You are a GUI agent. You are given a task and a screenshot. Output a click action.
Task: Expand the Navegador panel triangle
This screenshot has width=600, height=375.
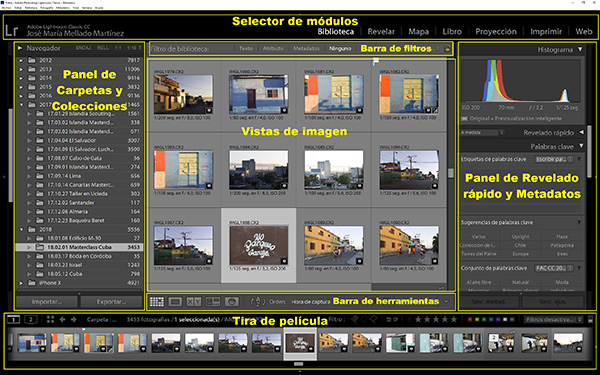click(x=20, y=48)
